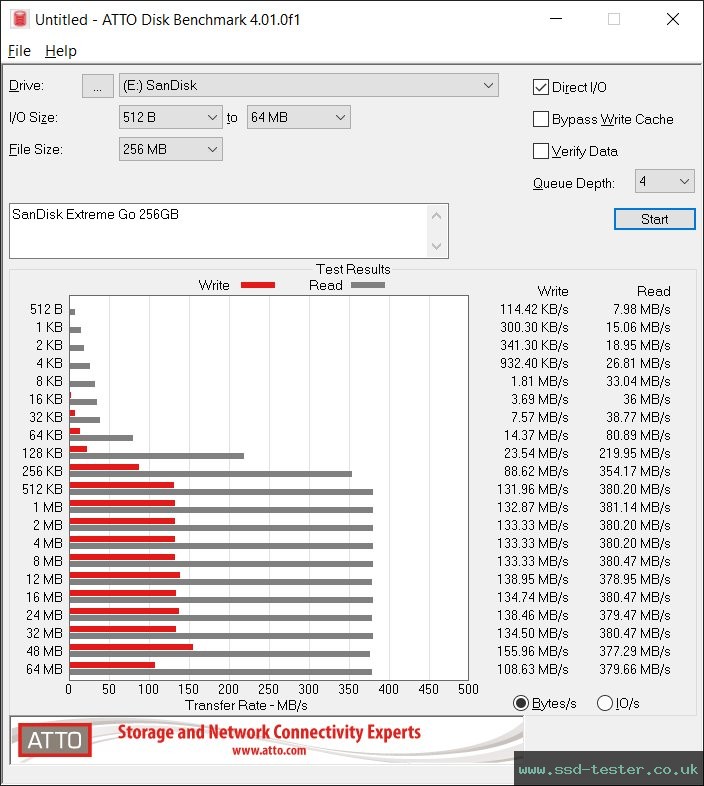Click the 88.62 MB/s write value
The width and height of the screenshot is (704, 786).
click(x=536, y=471)
